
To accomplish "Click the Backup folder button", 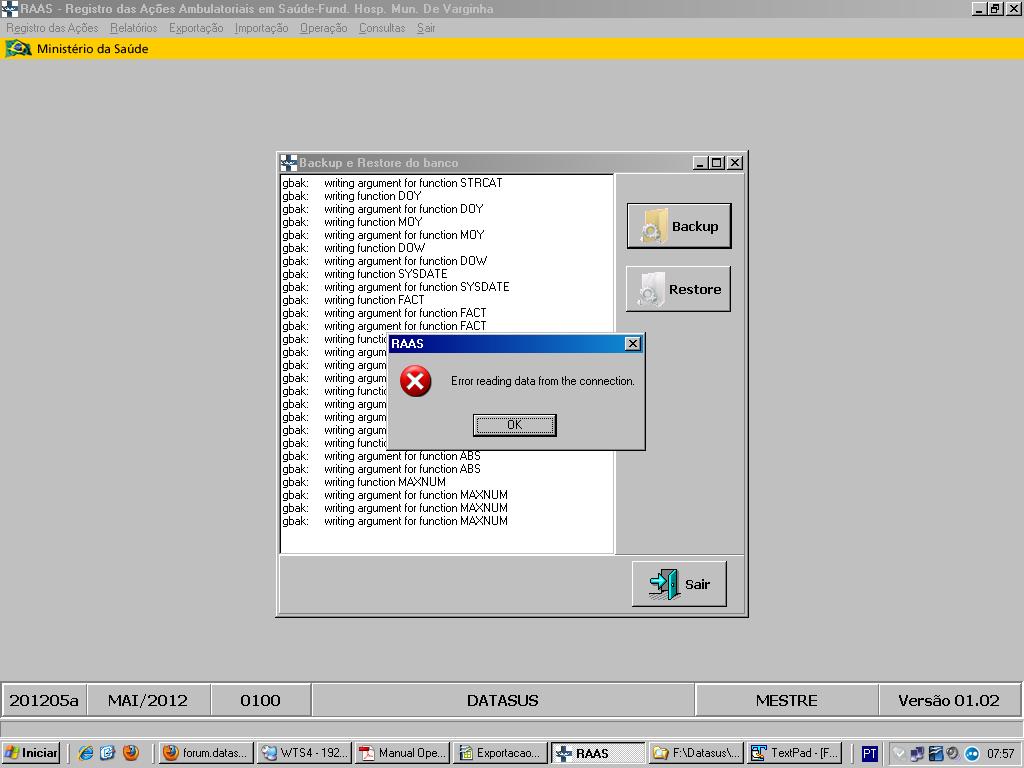I will click(x=678, y=226).
